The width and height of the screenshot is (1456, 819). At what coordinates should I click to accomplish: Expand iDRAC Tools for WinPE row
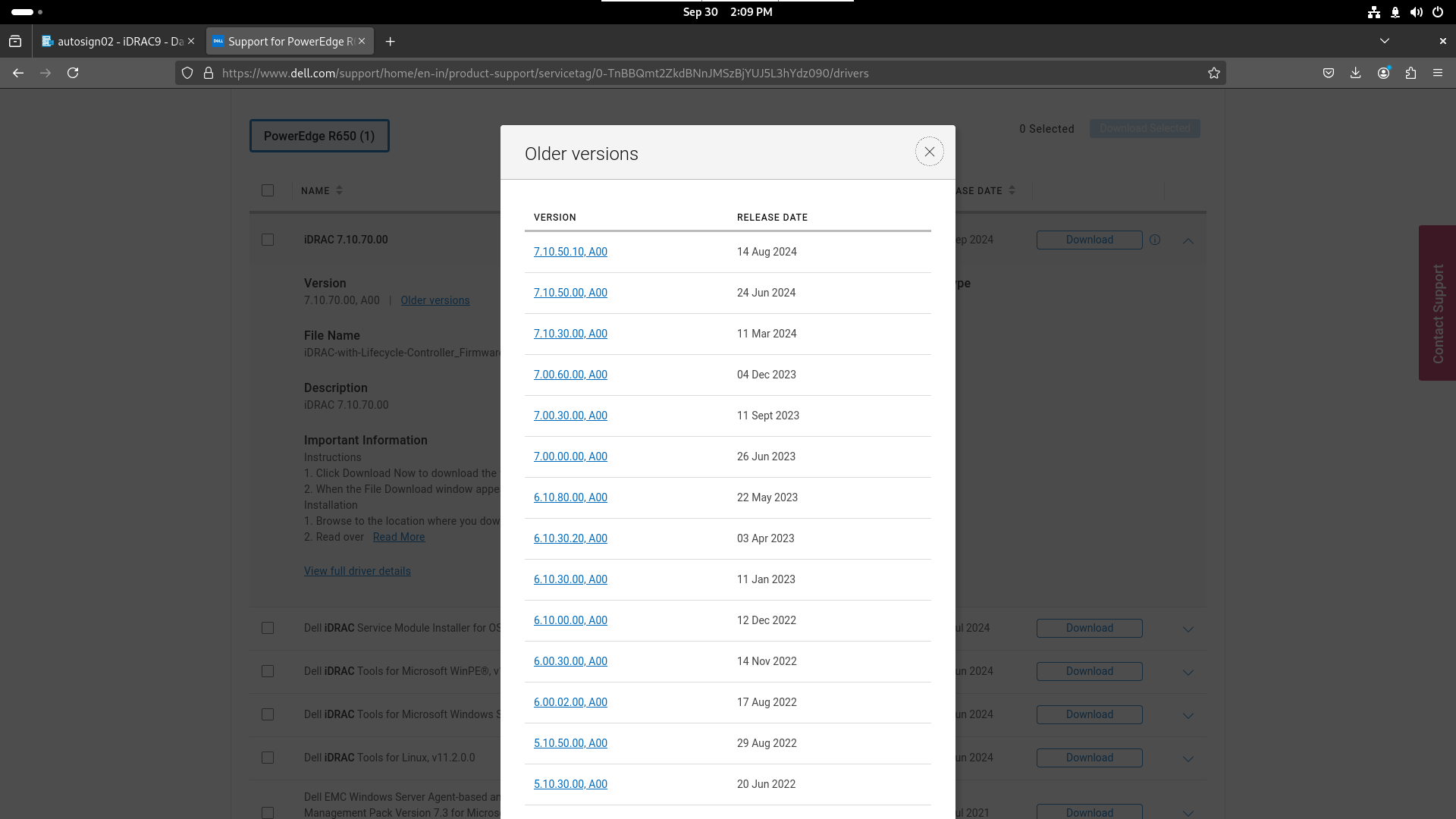pos(1188,672)
